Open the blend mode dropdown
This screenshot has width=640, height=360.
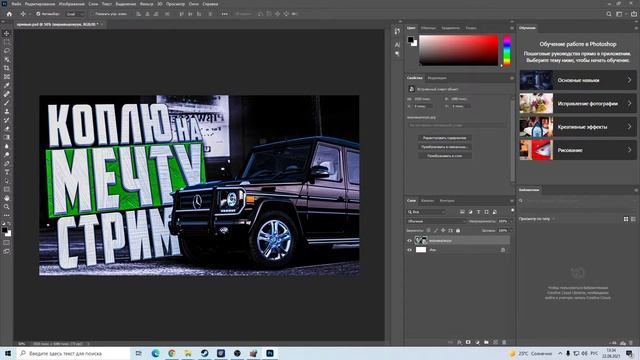(x=436, y=221)
